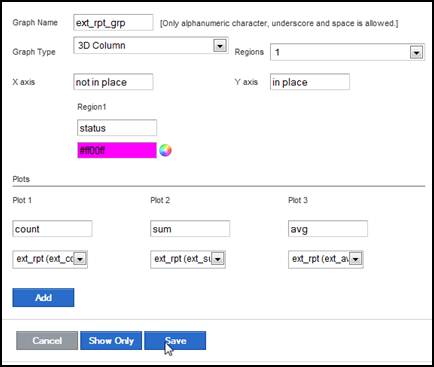The width and height of the screenshot is (434, 367).
Task: Click the Show Only button
Action: (x=111, y=341)
